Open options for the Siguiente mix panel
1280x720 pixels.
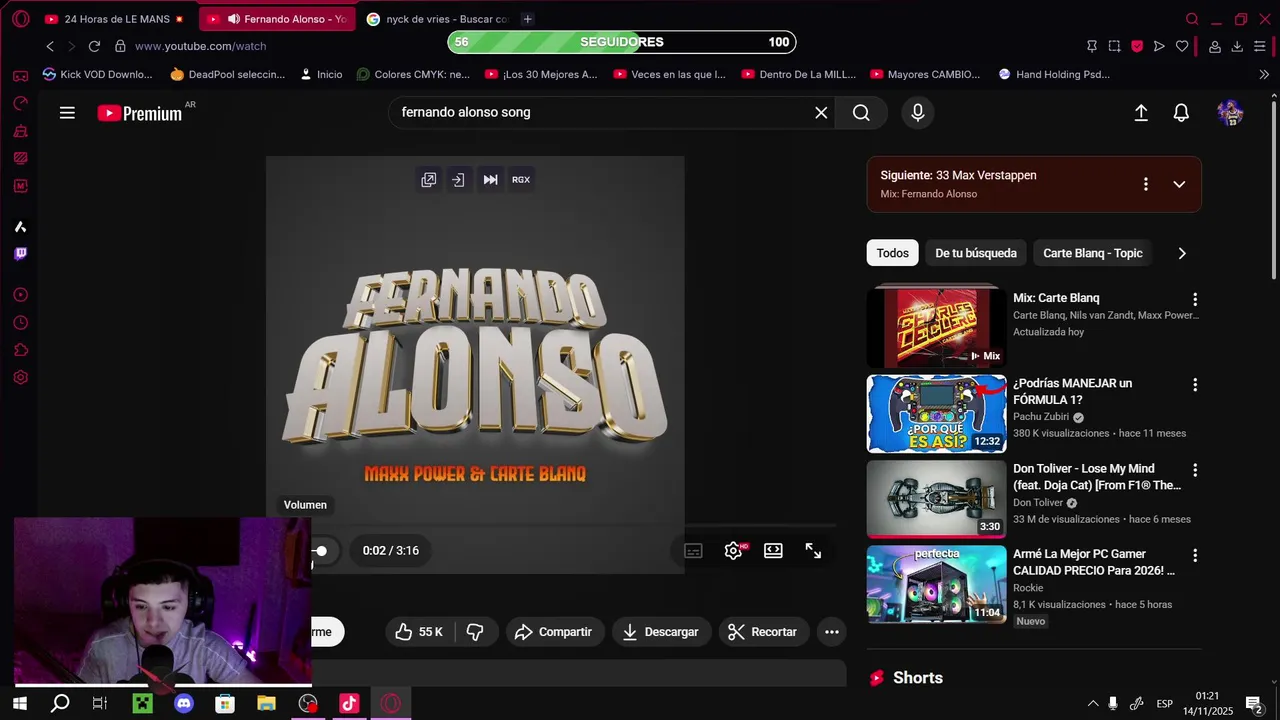click(x=1146, y=184)
